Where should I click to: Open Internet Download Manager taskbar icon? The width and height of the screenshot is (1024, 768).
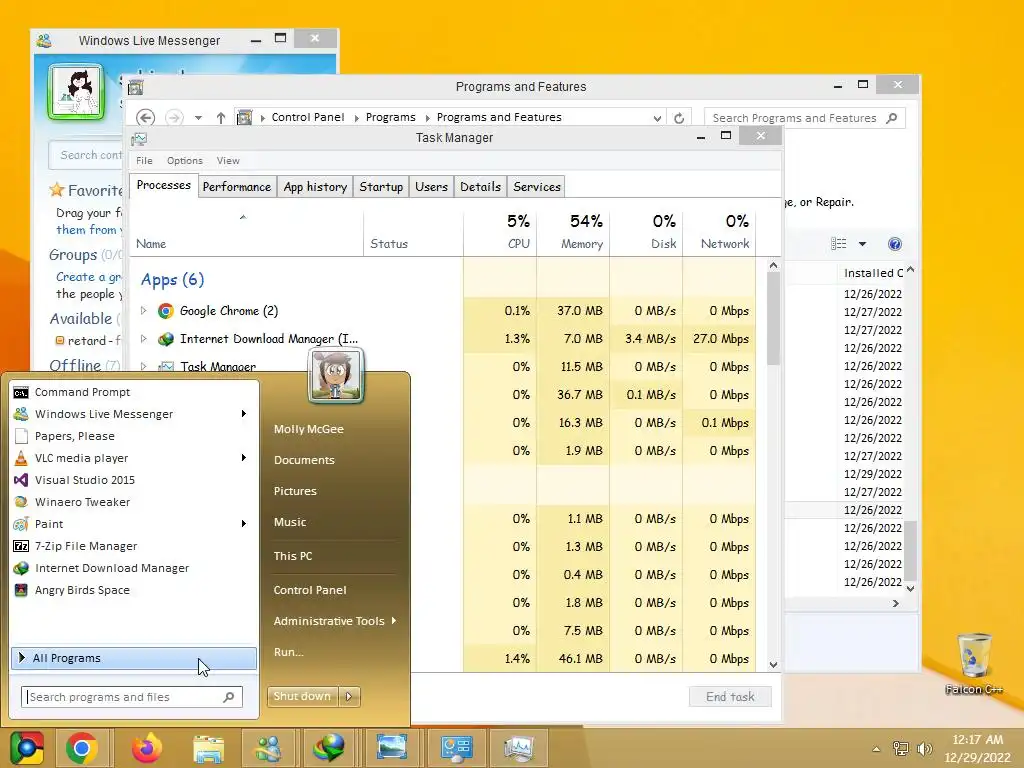coord(328,748)
